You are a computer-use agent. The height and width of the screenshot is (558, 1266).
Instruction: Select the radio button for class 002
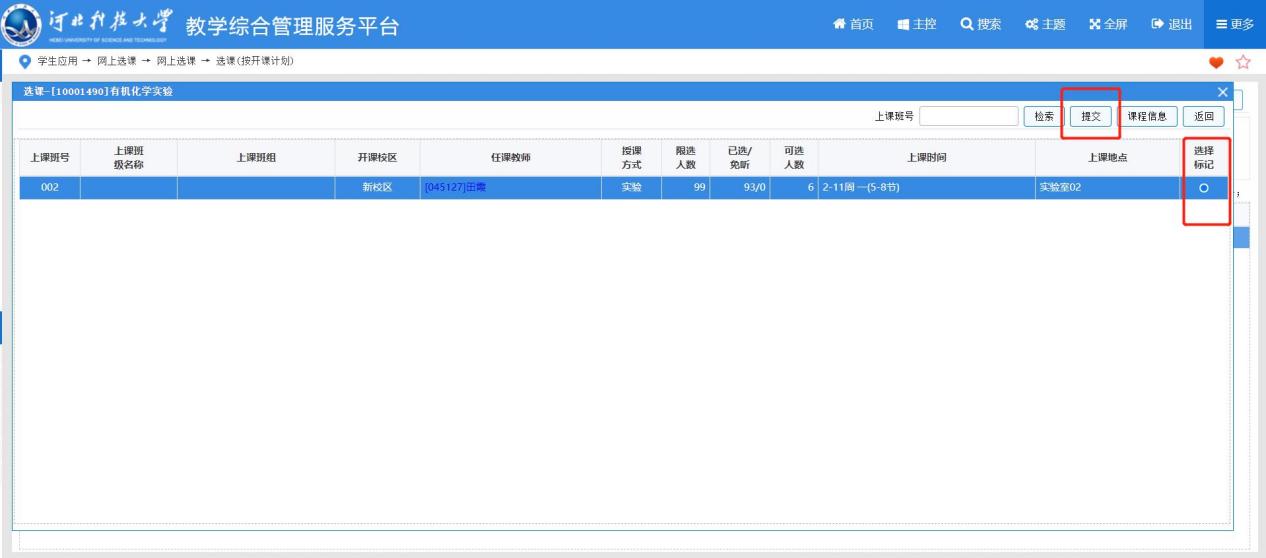[x=1204, y=188]
